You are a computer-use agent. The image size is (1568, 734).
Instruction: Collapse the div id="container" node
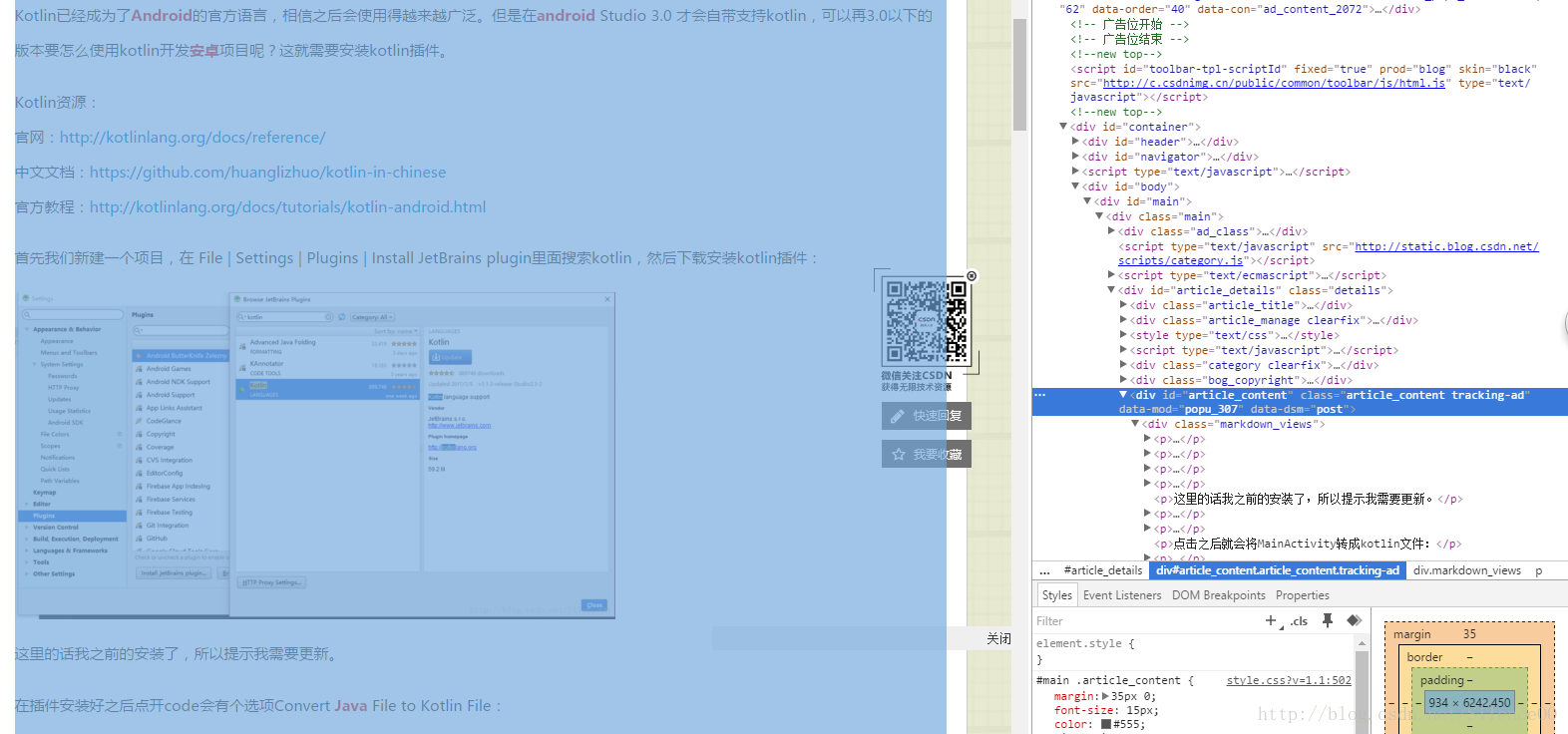pos(1062,127)
